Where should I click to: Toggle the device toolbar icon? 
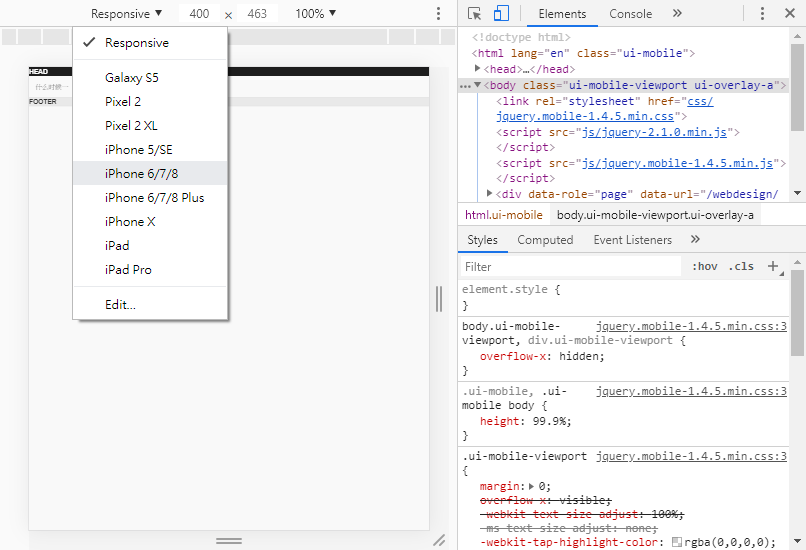coord(501,14)
